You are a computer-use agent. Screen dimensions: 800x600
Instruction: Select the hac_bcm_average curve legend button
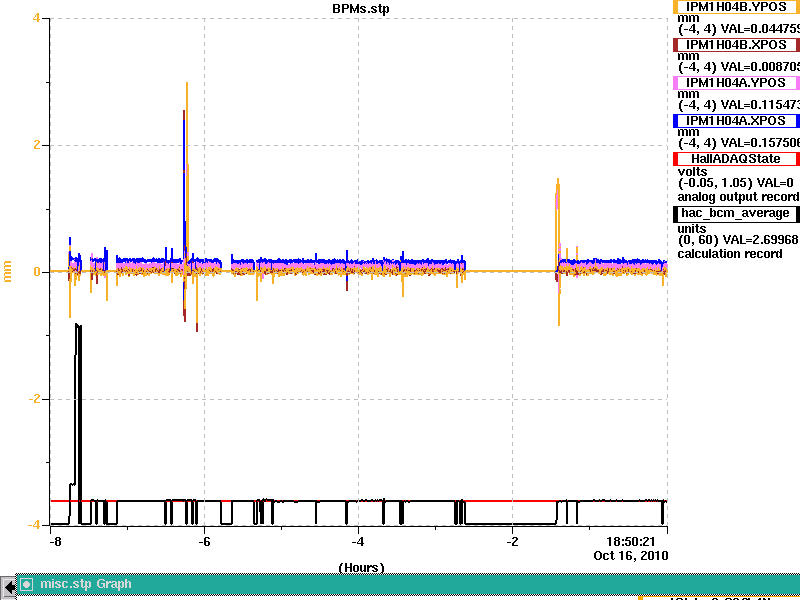(x=736, y=213)
